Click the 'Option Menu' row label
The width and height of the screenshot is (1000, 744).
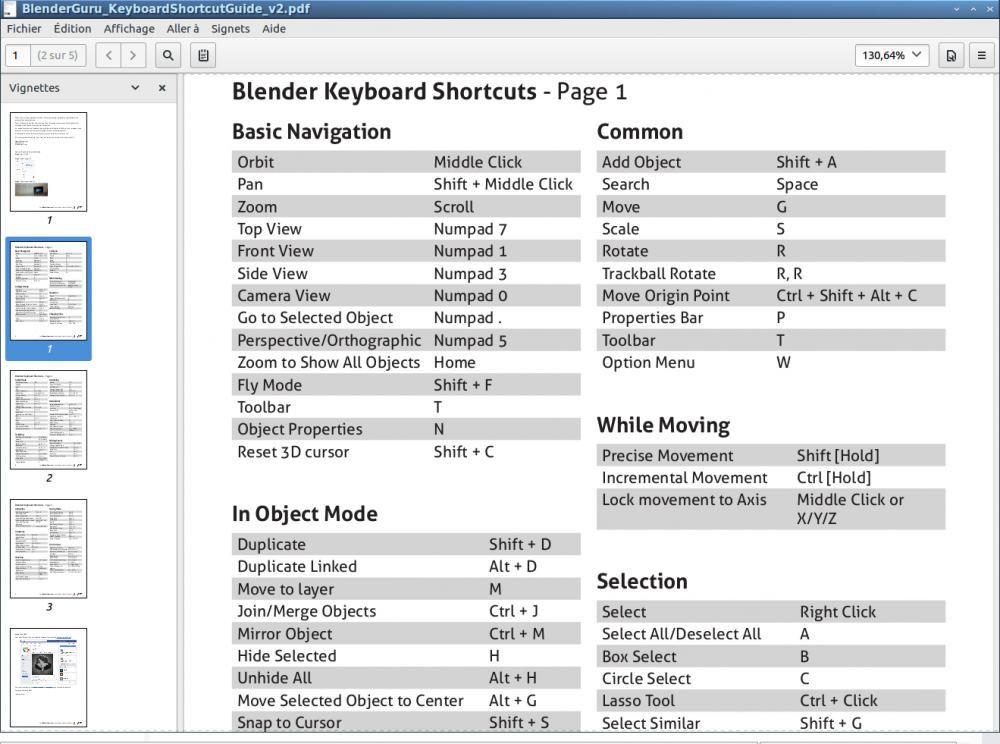[x=648, y=363]
